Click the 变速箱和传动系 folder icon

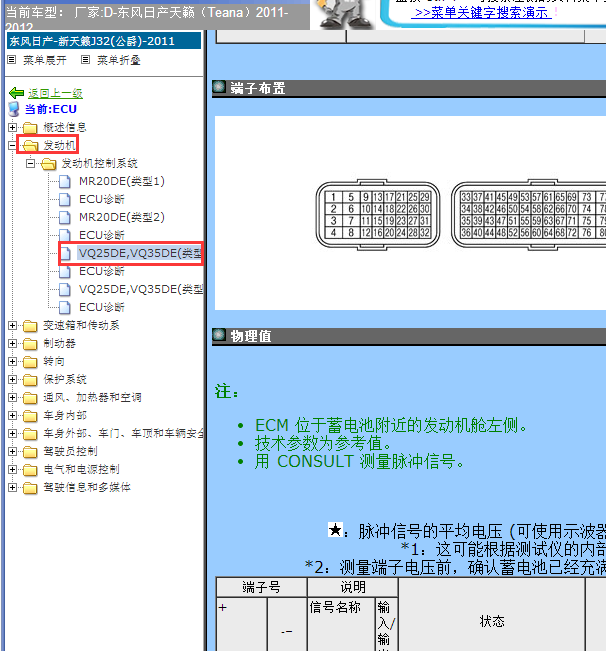tap(30, 326)
